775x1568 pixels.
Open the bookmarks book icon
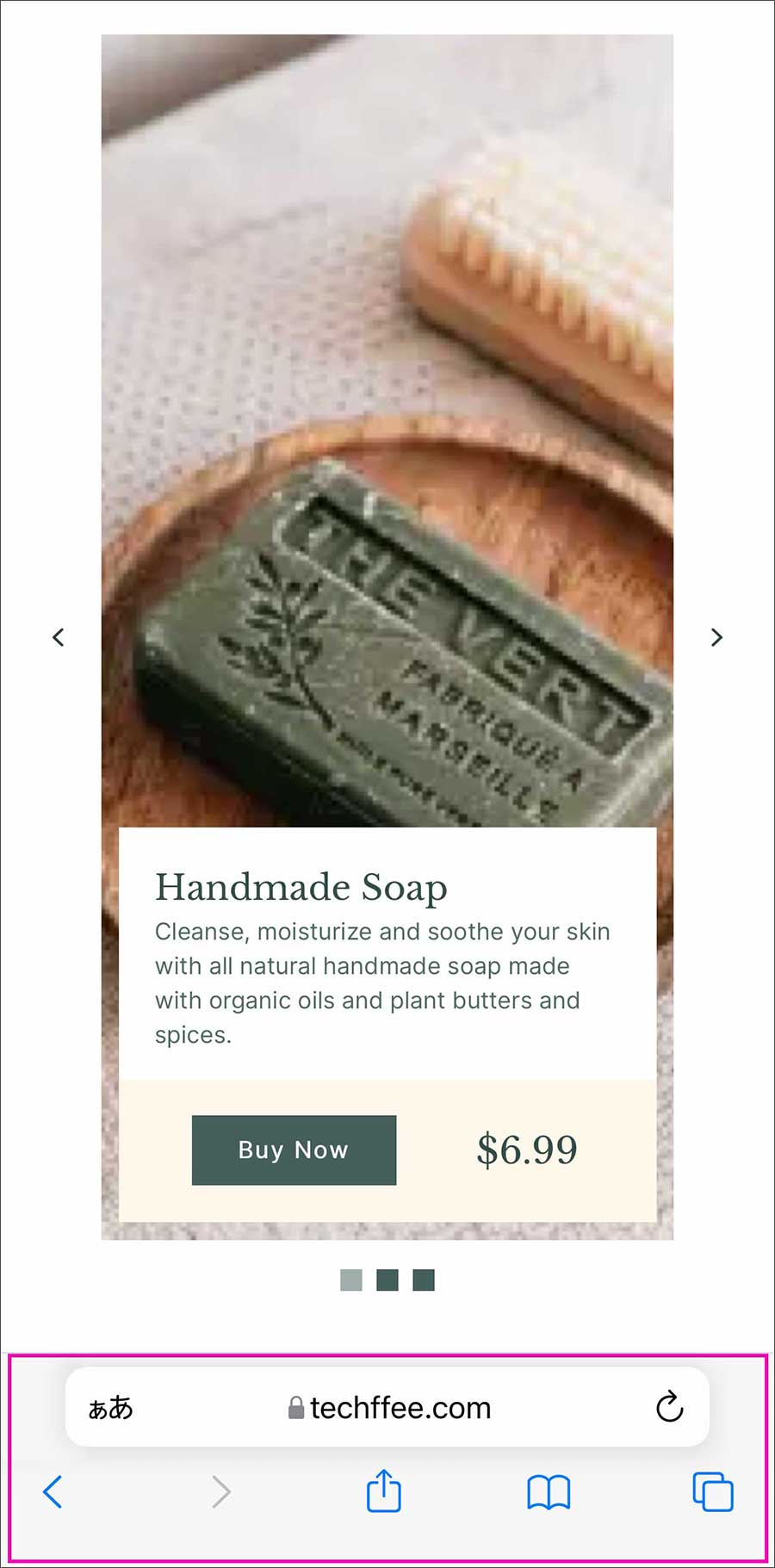click(549, 1492)
